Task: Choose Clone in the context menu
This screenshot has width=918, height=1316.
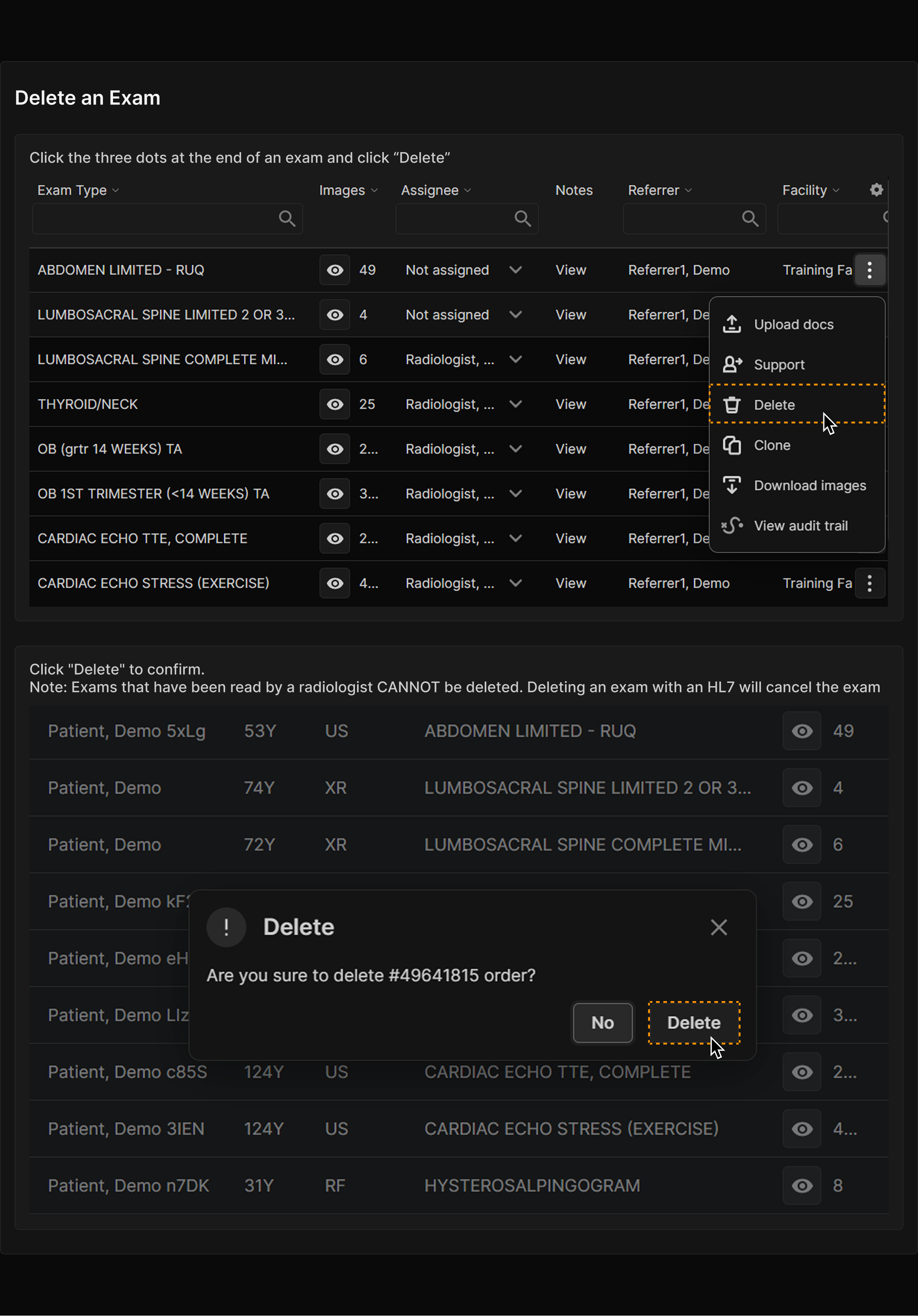Action: pos(797,445)
